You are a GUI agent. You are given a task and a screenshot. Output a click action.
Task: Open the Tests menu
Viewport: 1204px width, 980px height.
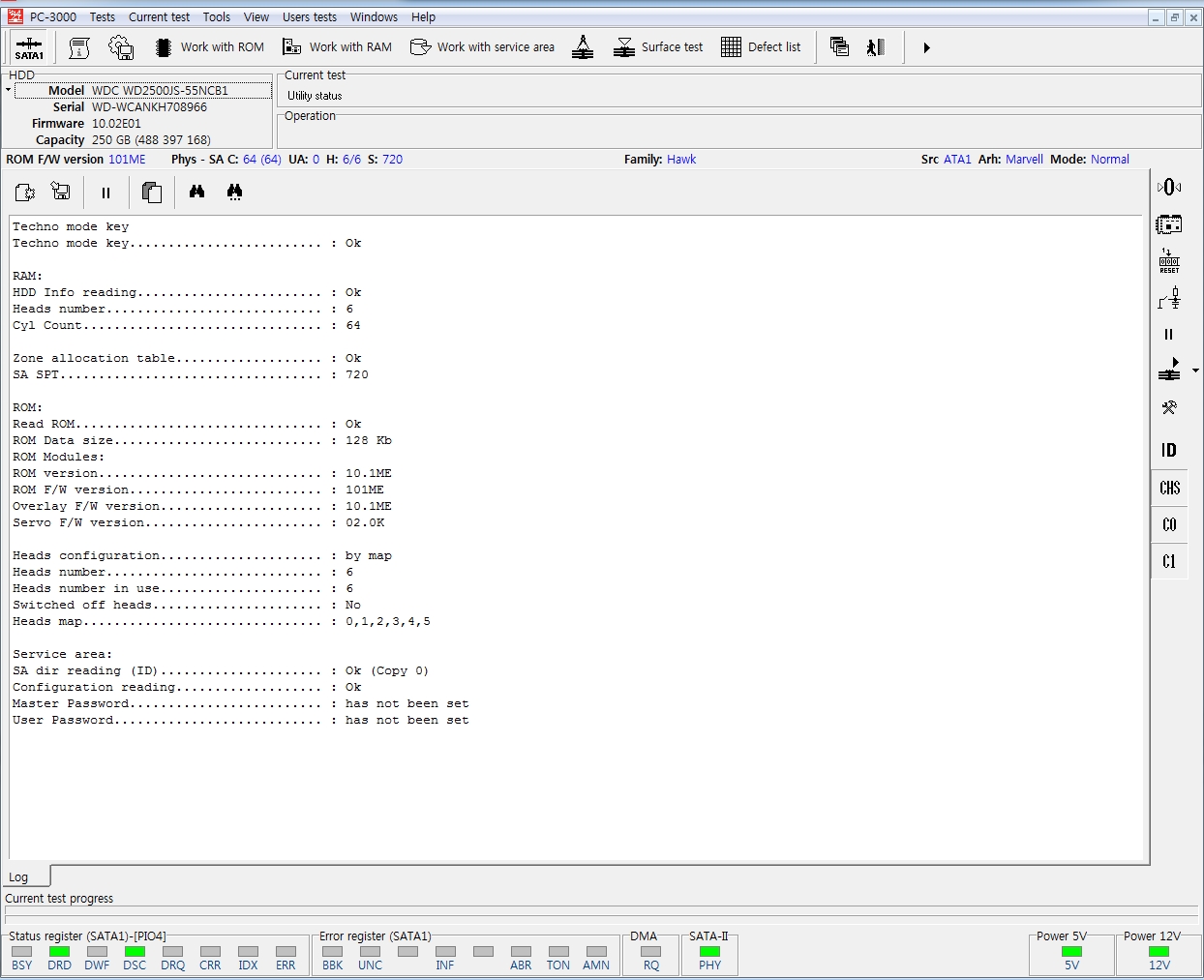[x=103, y=16]
